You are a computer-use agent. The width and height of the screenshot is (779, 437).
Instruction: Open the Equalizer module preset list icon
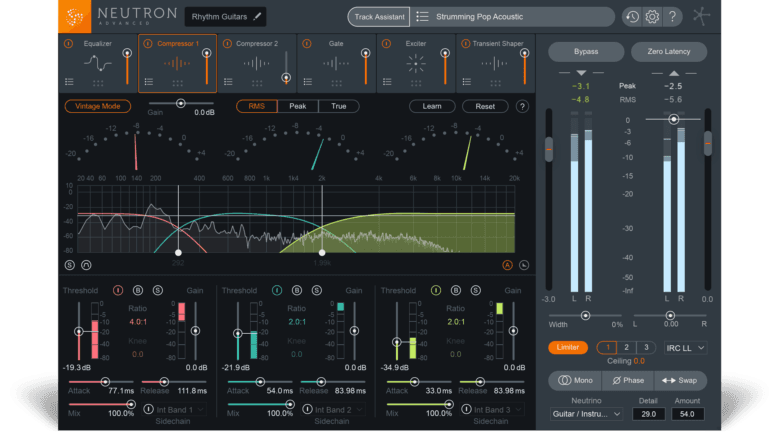70,81
